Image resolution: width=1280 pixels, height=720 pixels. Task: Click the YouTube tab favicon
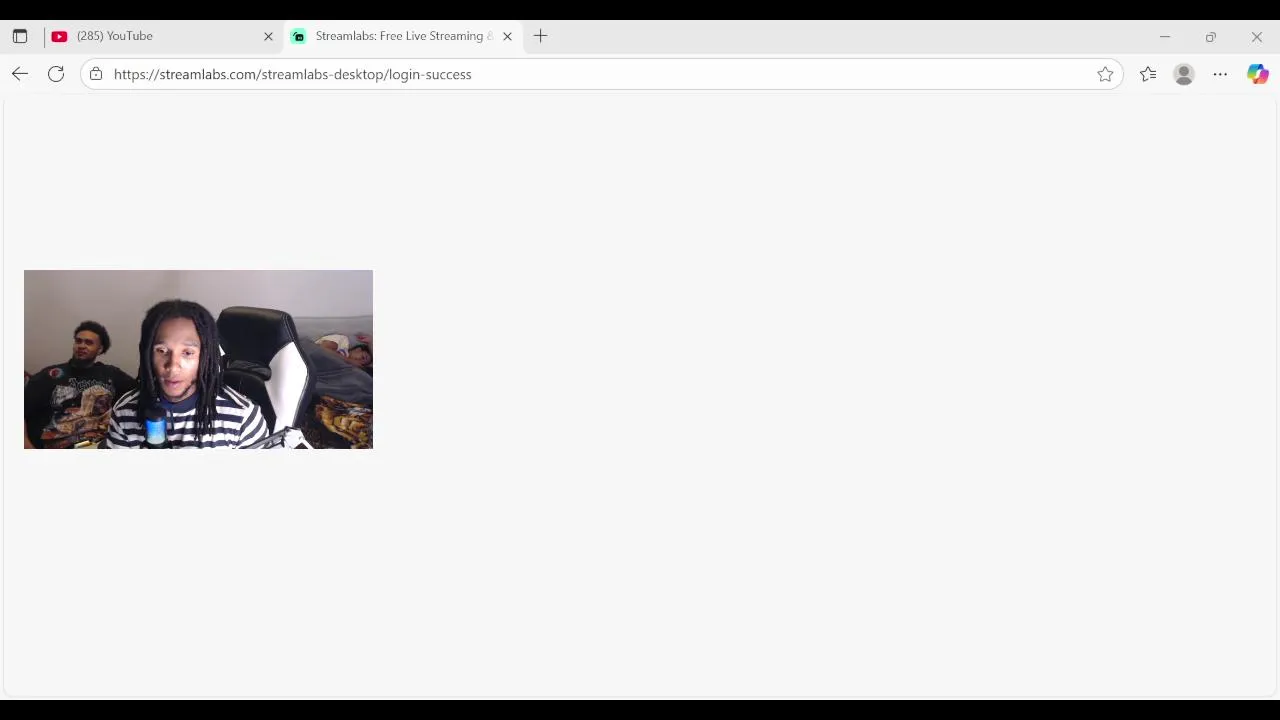point(59,36)
